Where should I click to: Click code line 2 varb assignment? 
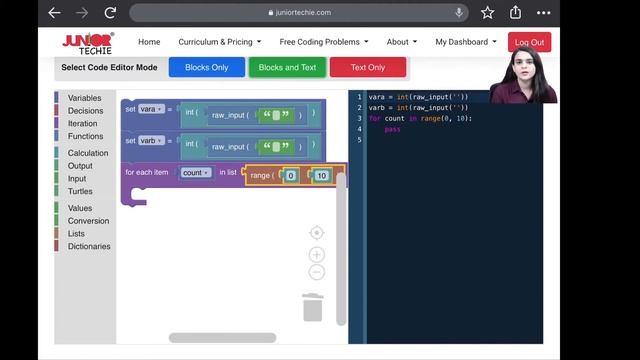tap(418, 108)
